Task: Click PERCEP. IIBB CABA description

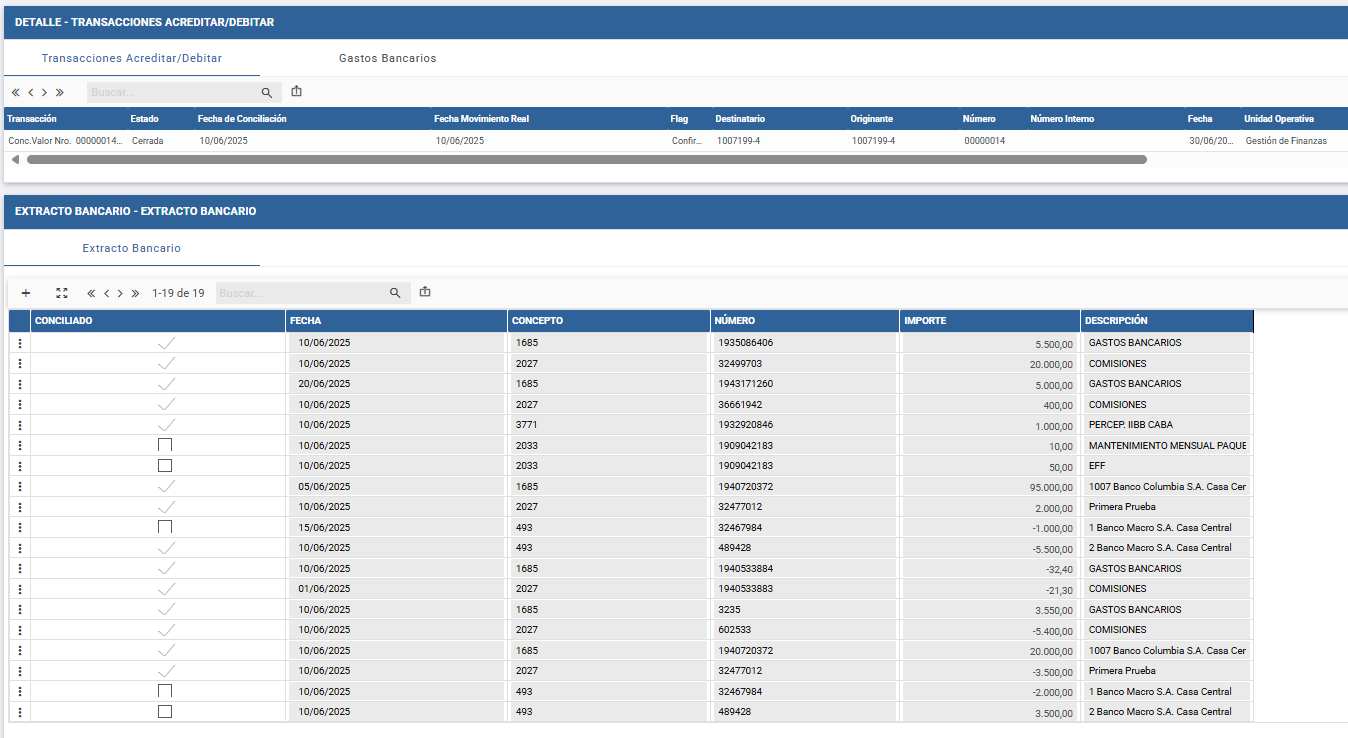Action: click(x=1167, y=425)
